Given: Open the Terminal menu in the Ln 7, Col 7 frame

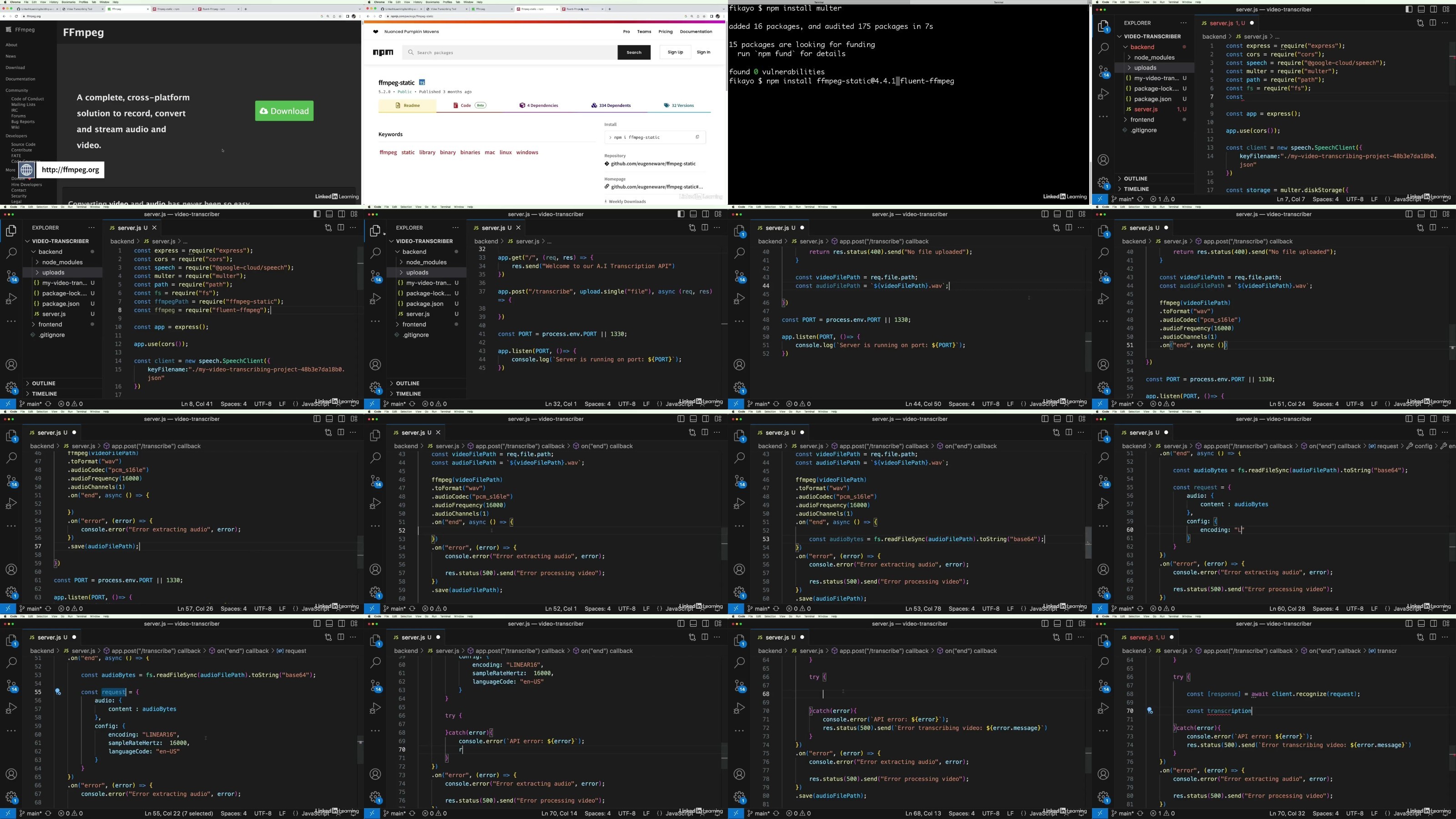Looking at the screenshot, I should (1173, 2).
